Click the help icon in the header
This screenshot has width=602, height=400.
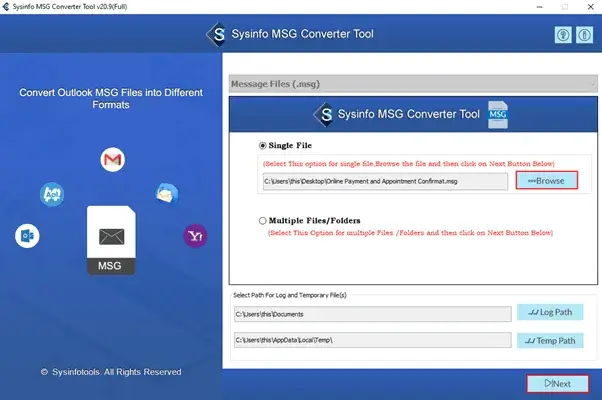tap(563, 35)
